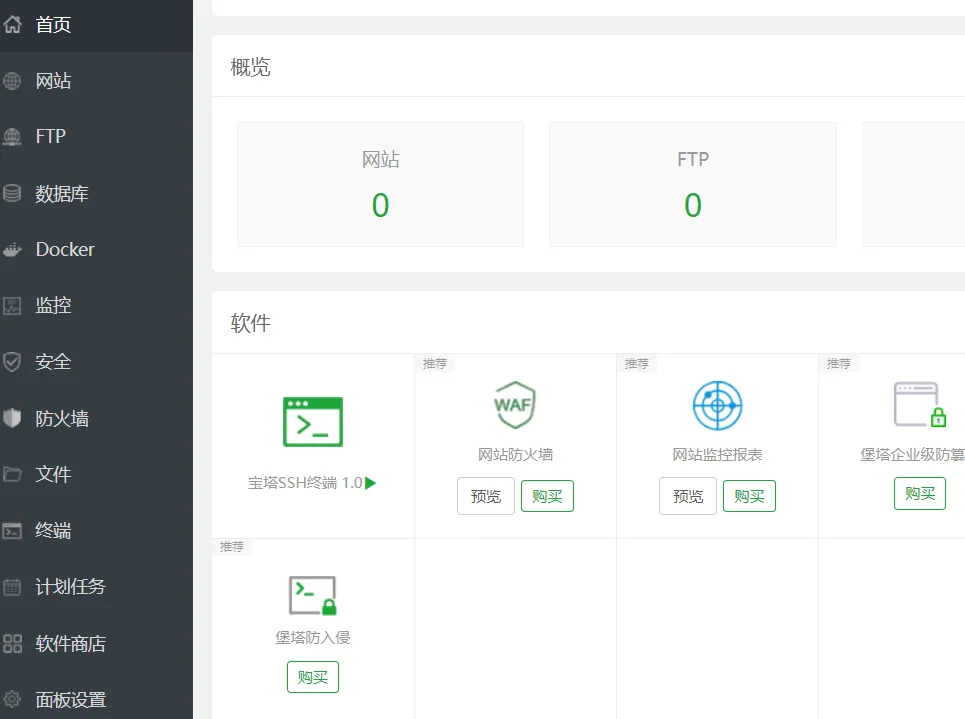Click the 网站监控报表 radar icon
Screen dimensions: 965x719
(x=717, y=406)
